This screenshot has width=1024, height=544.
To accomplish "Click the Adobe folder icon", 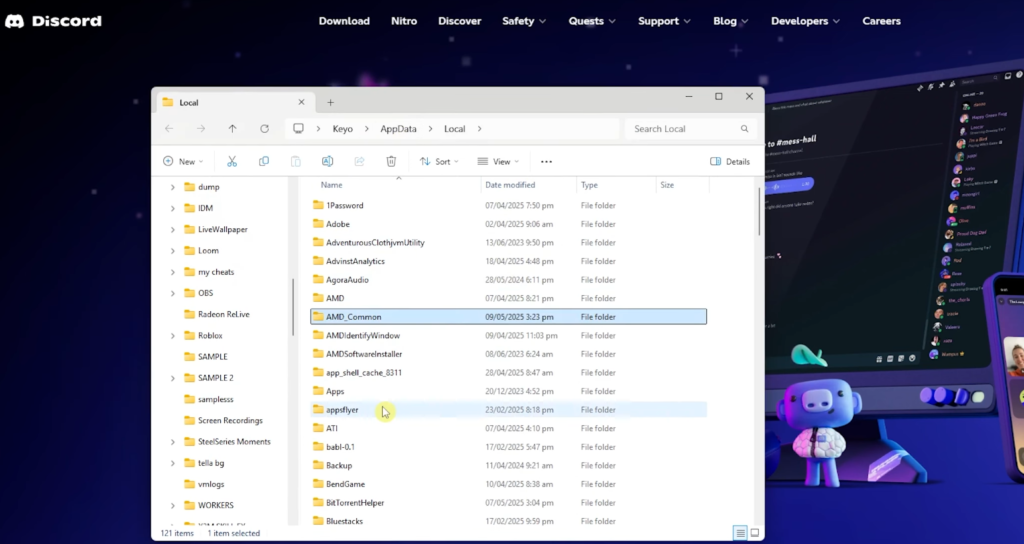I will click(318, 224).
